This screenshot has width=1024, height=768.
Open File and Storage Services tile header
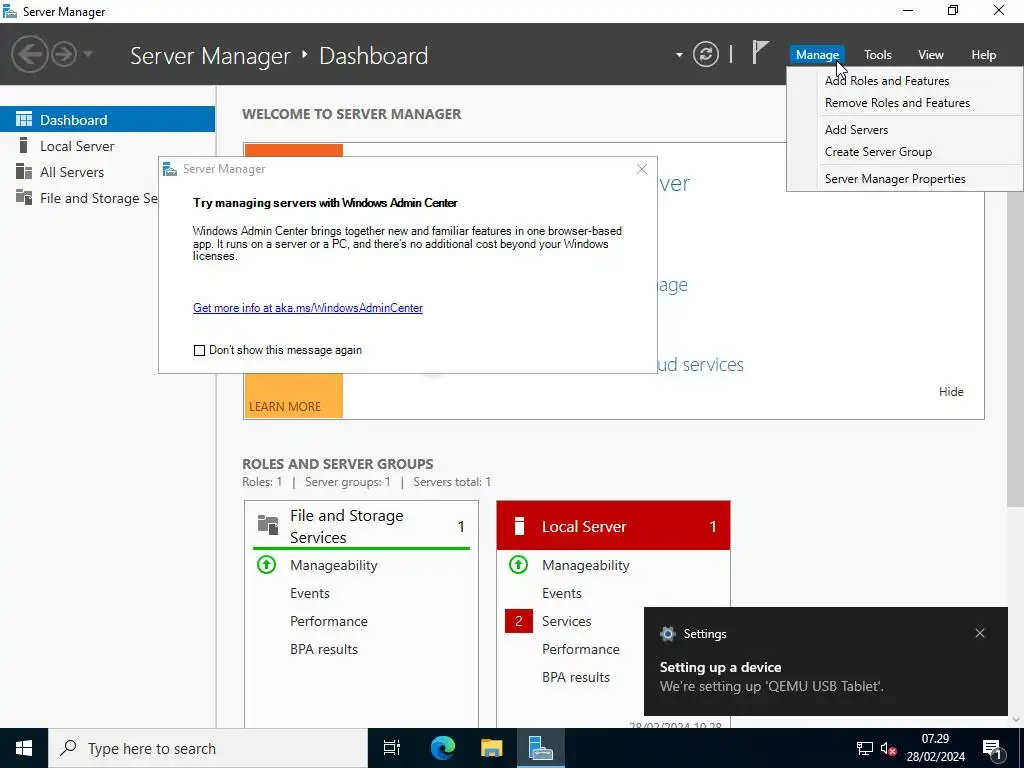pos(361,526)
